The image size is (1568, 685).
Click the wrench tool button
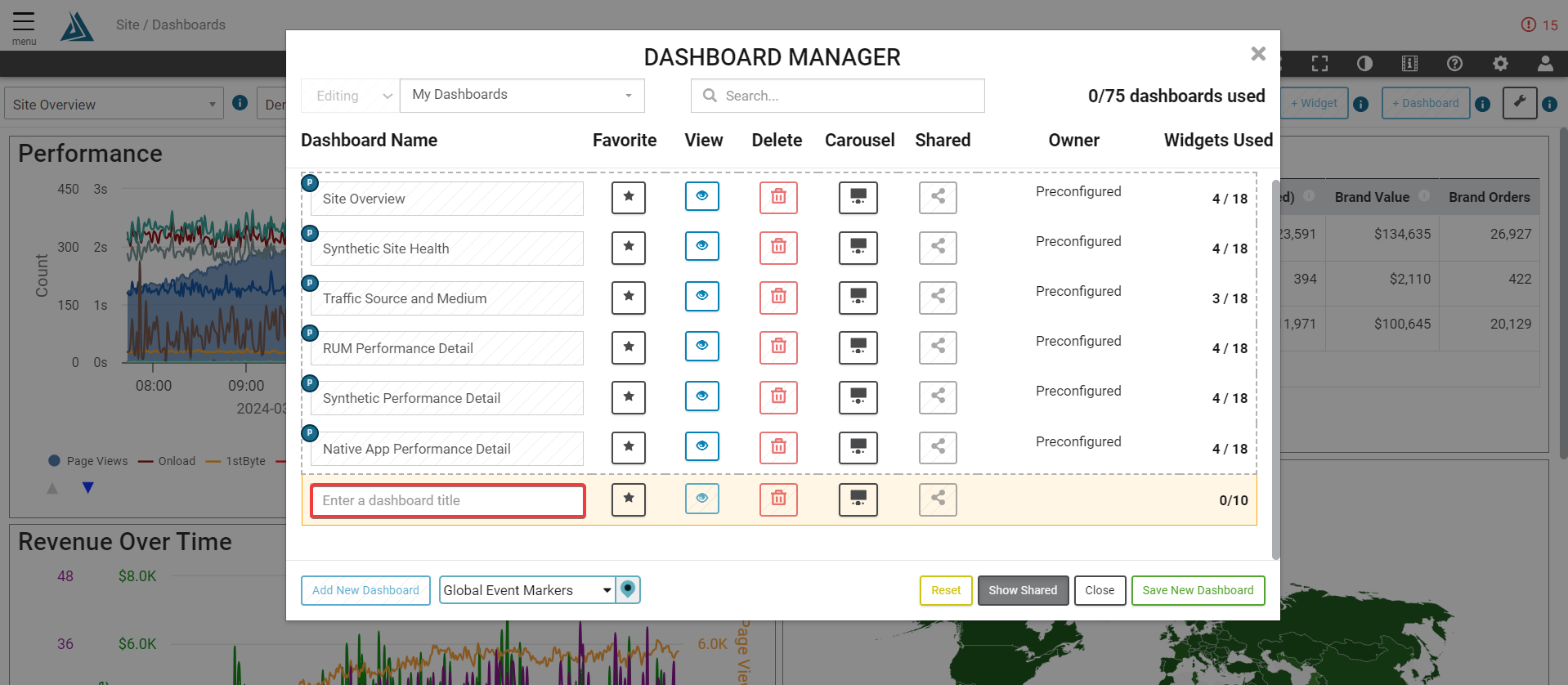[x=1520, y=103]
